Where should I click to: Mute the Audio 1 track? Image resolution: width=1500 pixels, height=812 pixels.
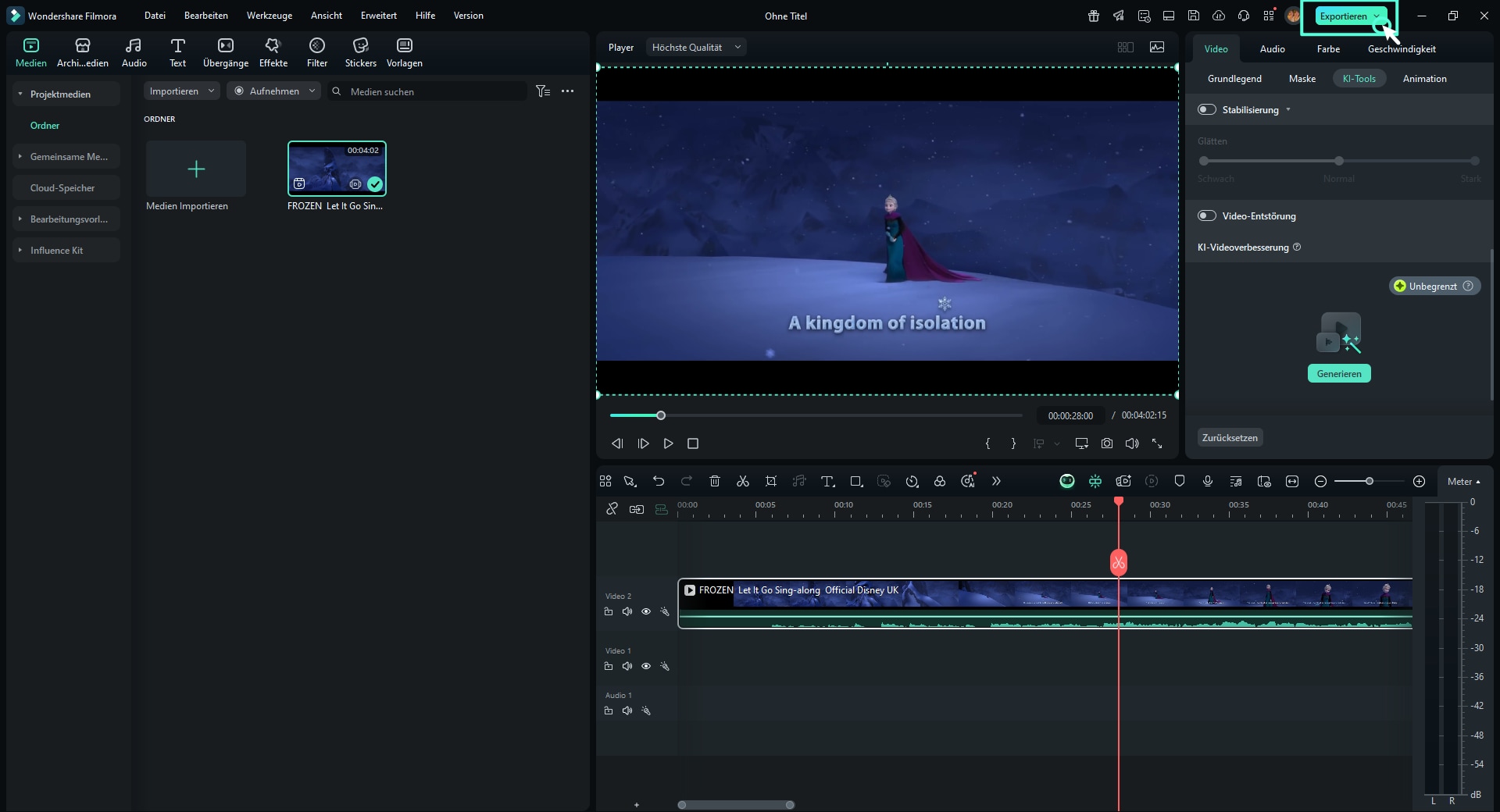[x=627, y=710]
